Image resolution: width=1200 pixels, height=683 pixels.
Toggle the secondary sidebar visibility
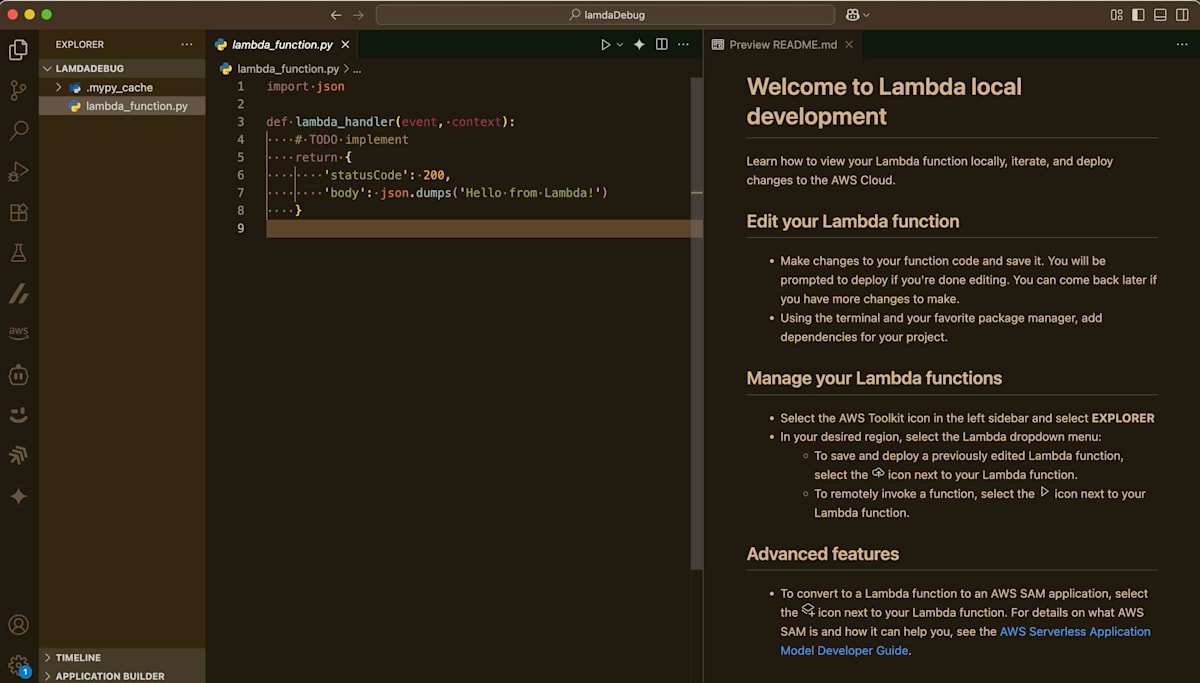(1182, 15)
